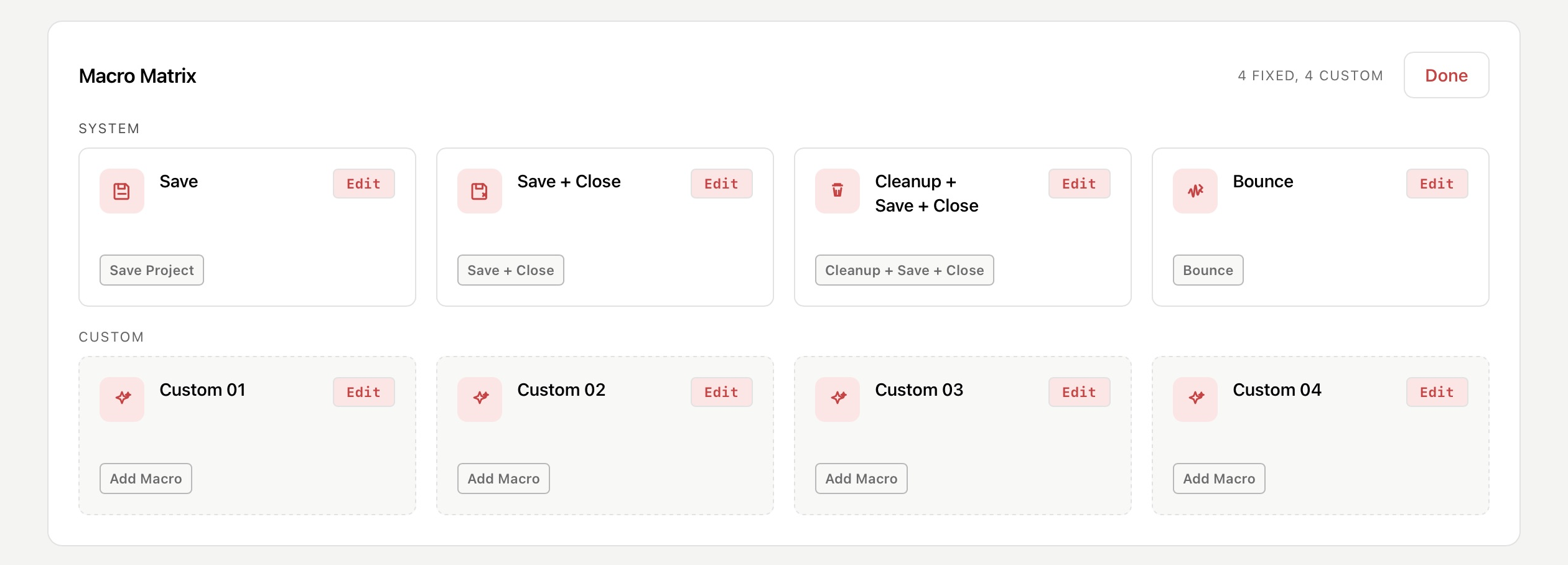This screenshot has width=1568, height=565.
Task: Click the Cleanup trash-can icon
Action: pos(838,191)
